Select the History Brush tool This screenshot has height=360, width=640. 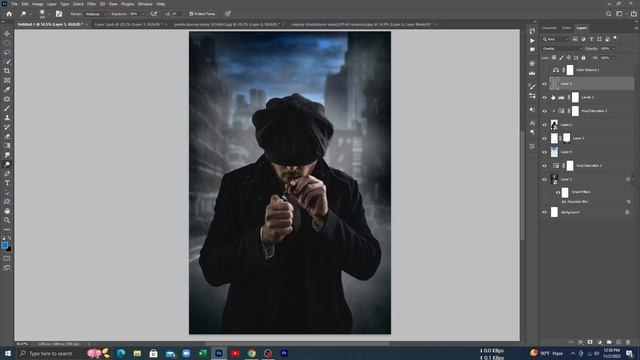coord(7,127)
